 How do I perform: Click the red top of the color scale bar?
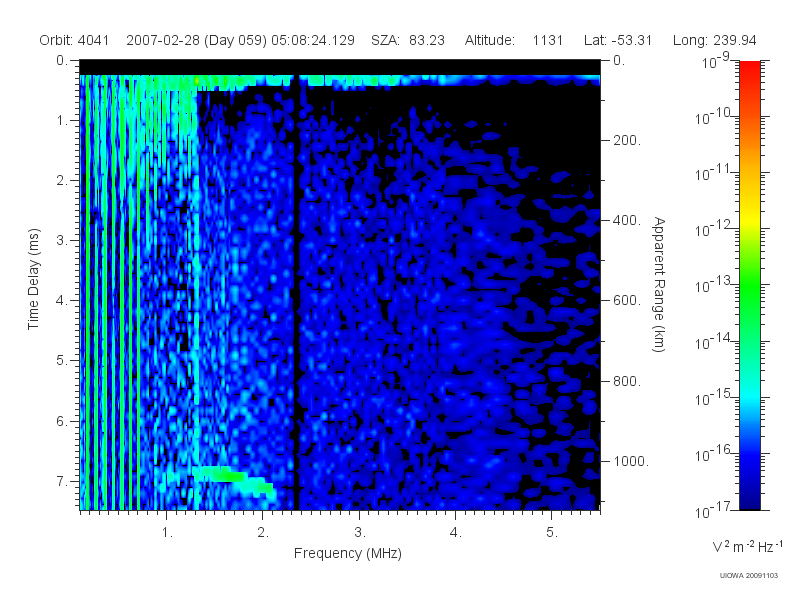point(750,71)
